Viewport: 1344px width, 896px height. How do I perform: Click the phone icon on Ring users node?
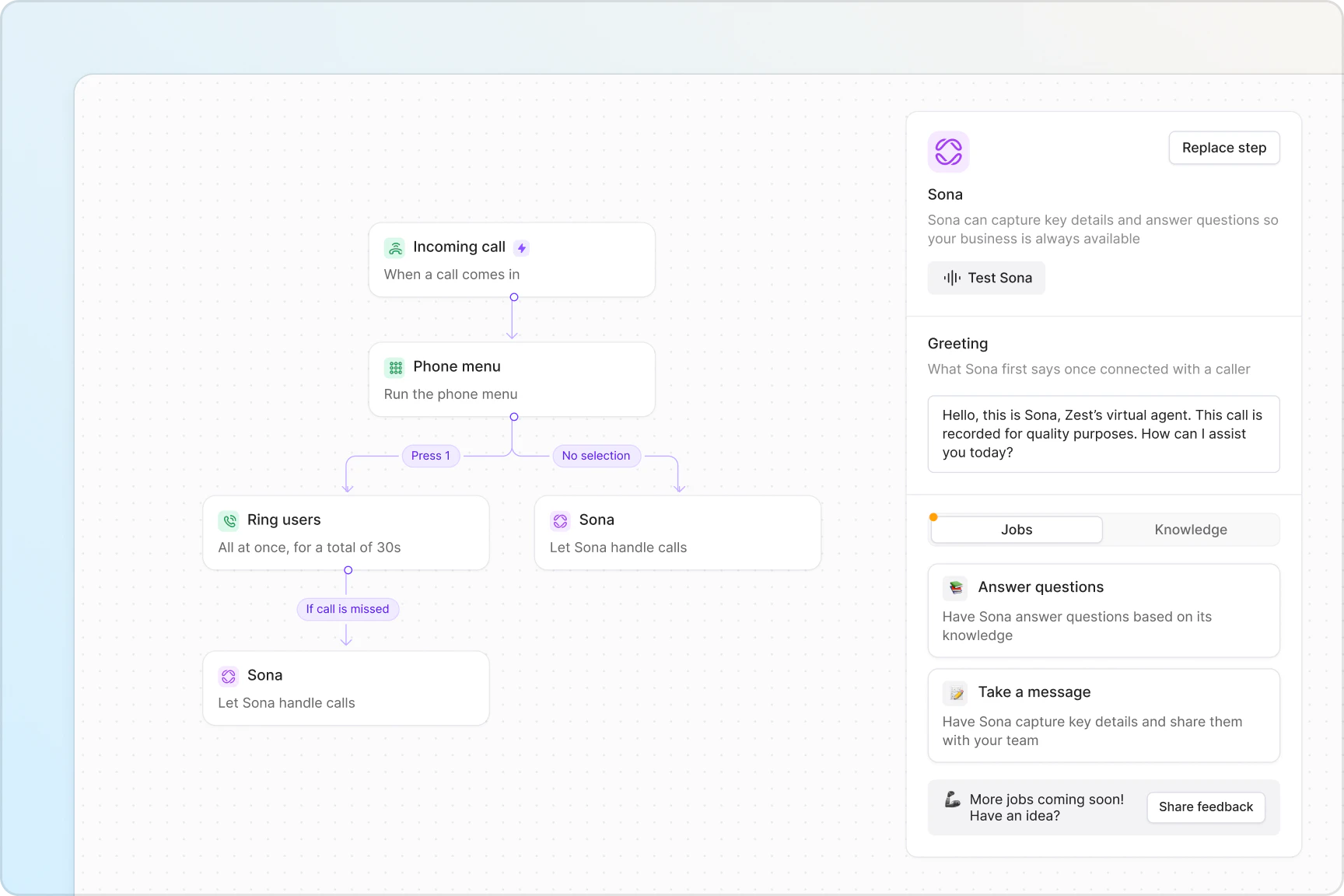(229, 520)
